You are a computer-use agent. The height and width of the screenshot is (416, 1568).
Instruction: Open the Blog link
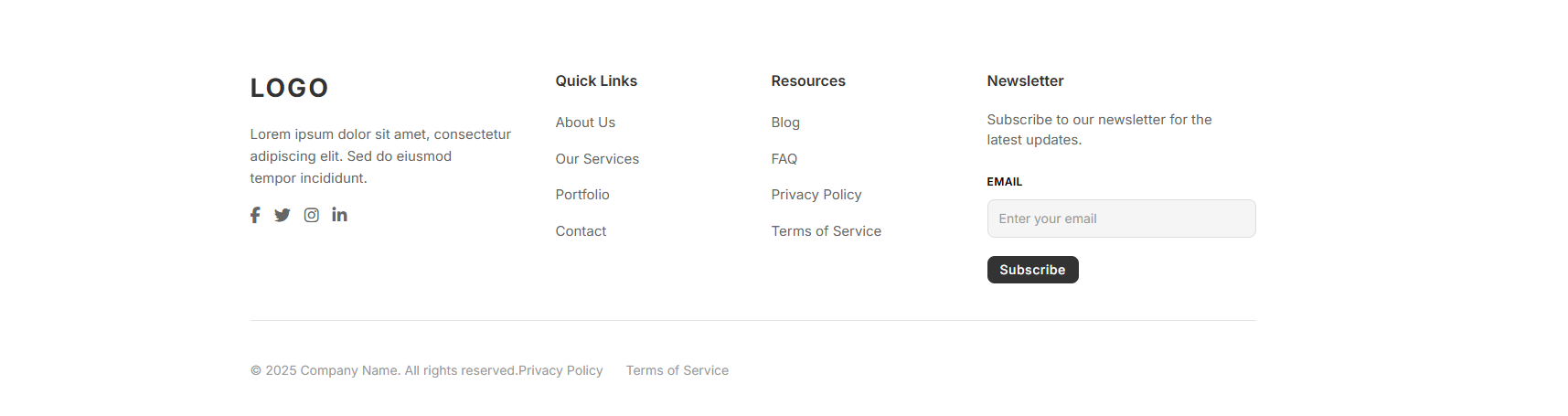click(785, 123)
